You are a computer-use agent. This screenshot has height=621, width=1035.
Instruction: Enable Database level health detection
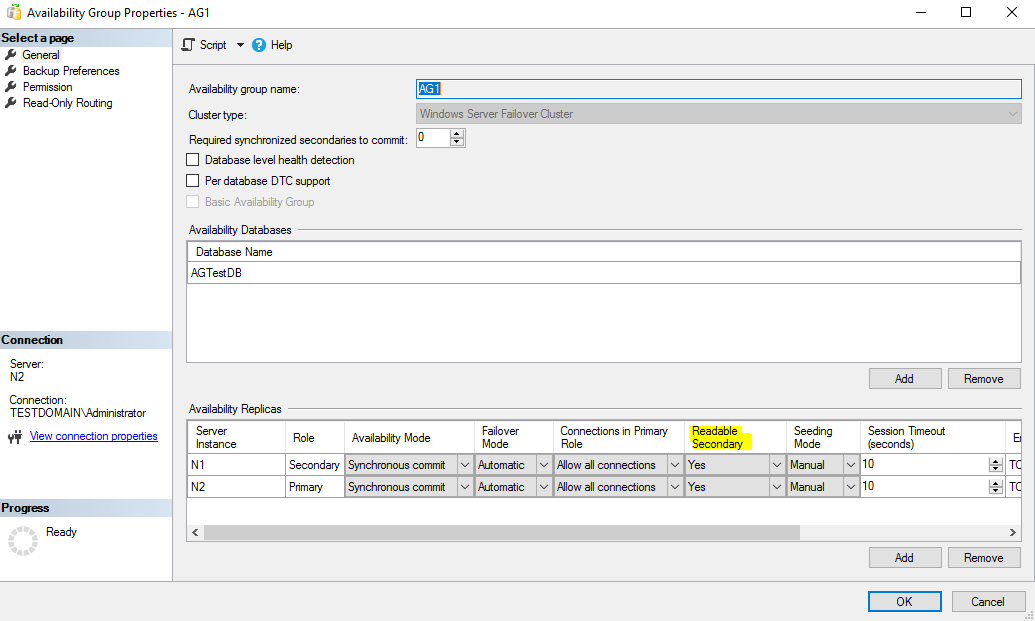tap(191, 160)
